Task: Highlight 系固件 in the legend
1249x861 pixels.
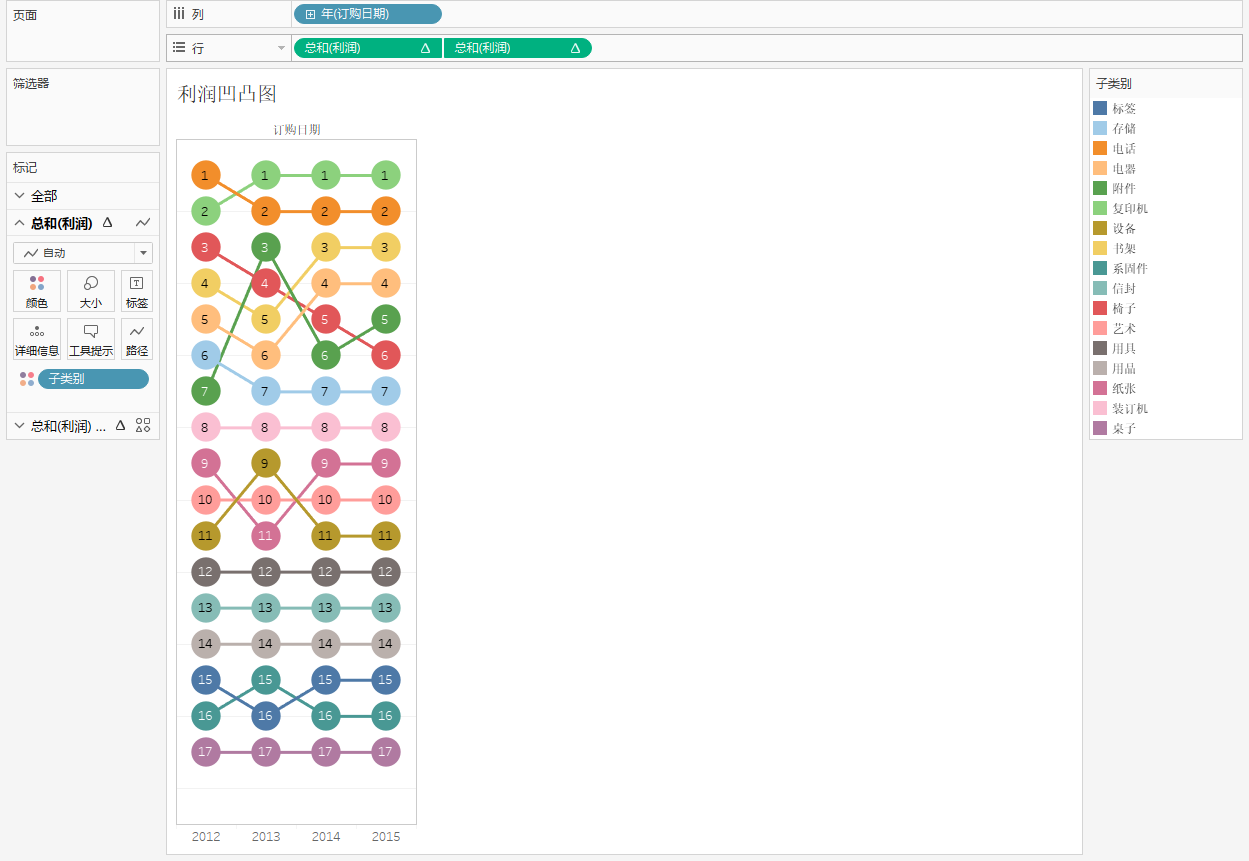Action: (x=1130, y=268)
